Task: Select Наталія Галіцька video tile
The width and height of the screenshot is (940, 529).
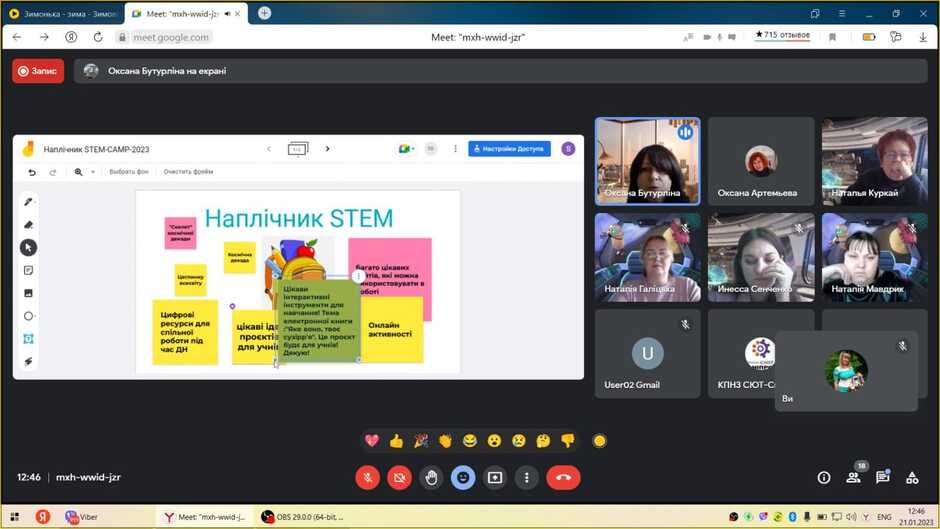Action: 647,257
